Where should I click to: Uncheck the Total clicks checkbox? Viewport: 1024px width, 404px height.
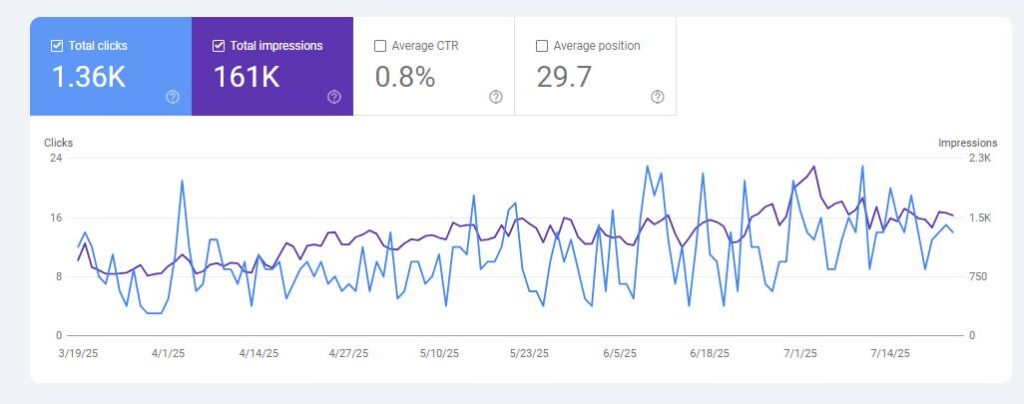pyautogui.click(x=57, y=46)
